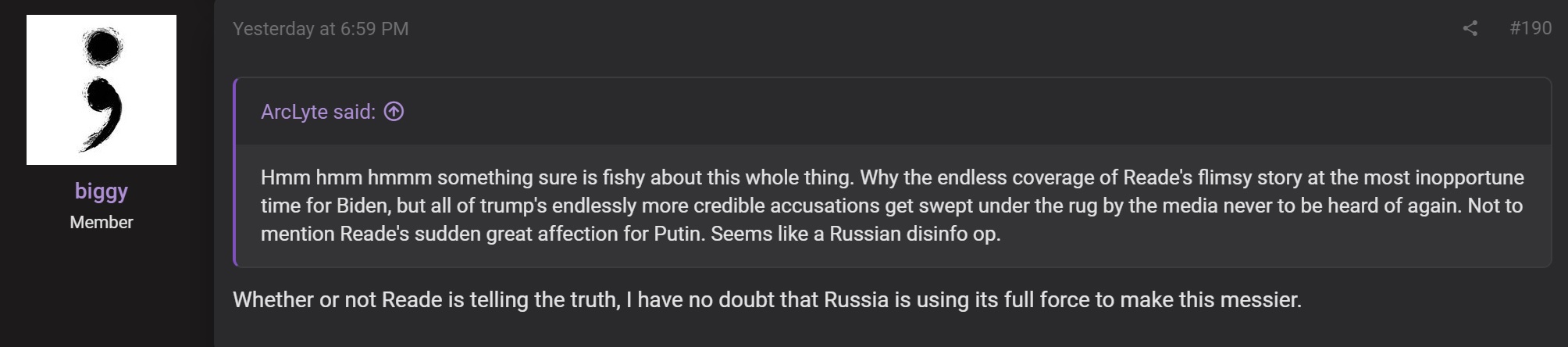
Task: Click the purple left border of the quote
Action: click(x=235, y=172)
